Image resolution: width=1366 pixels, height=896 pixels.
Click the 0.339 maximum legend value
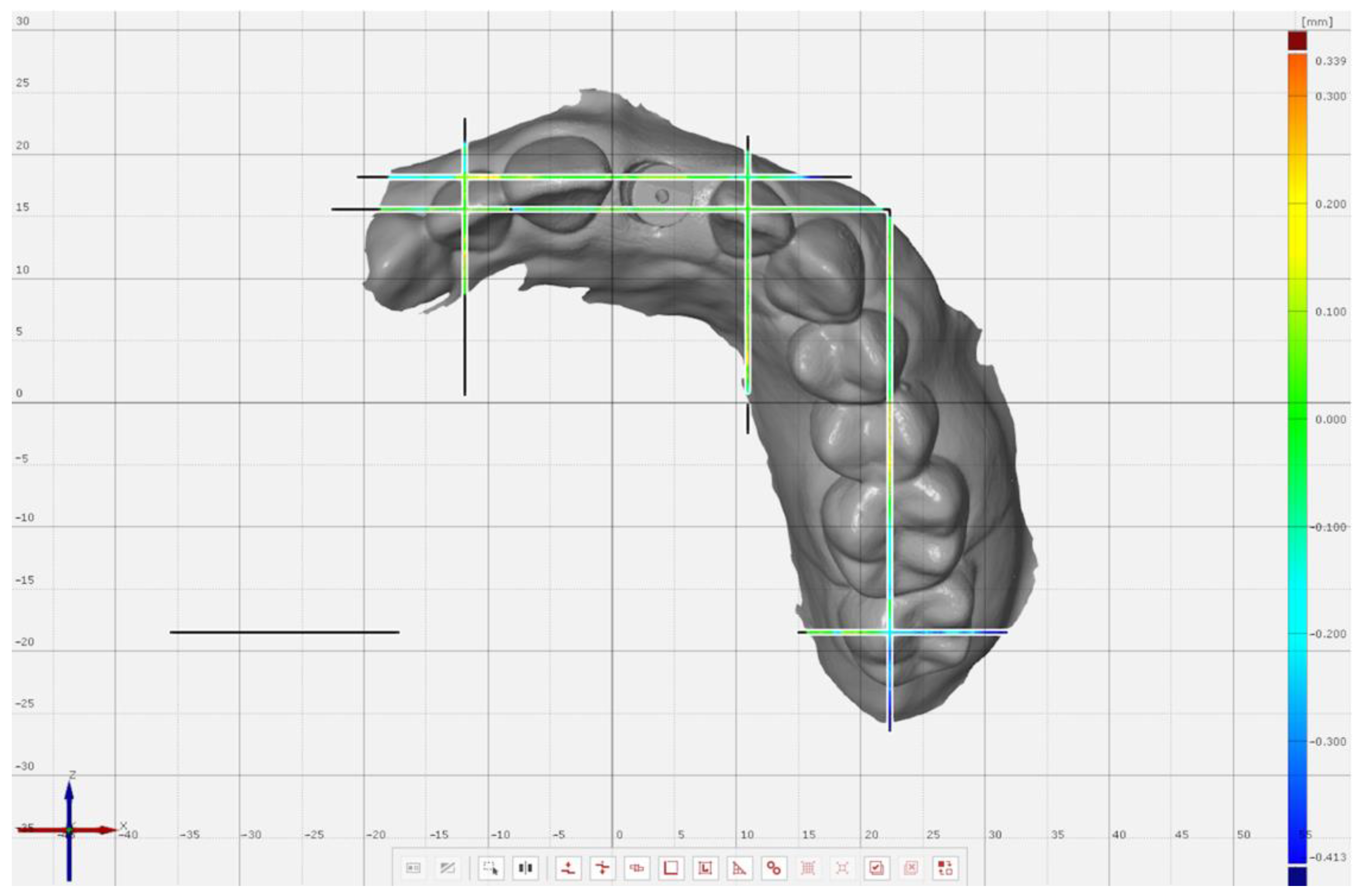(1330, 61)
